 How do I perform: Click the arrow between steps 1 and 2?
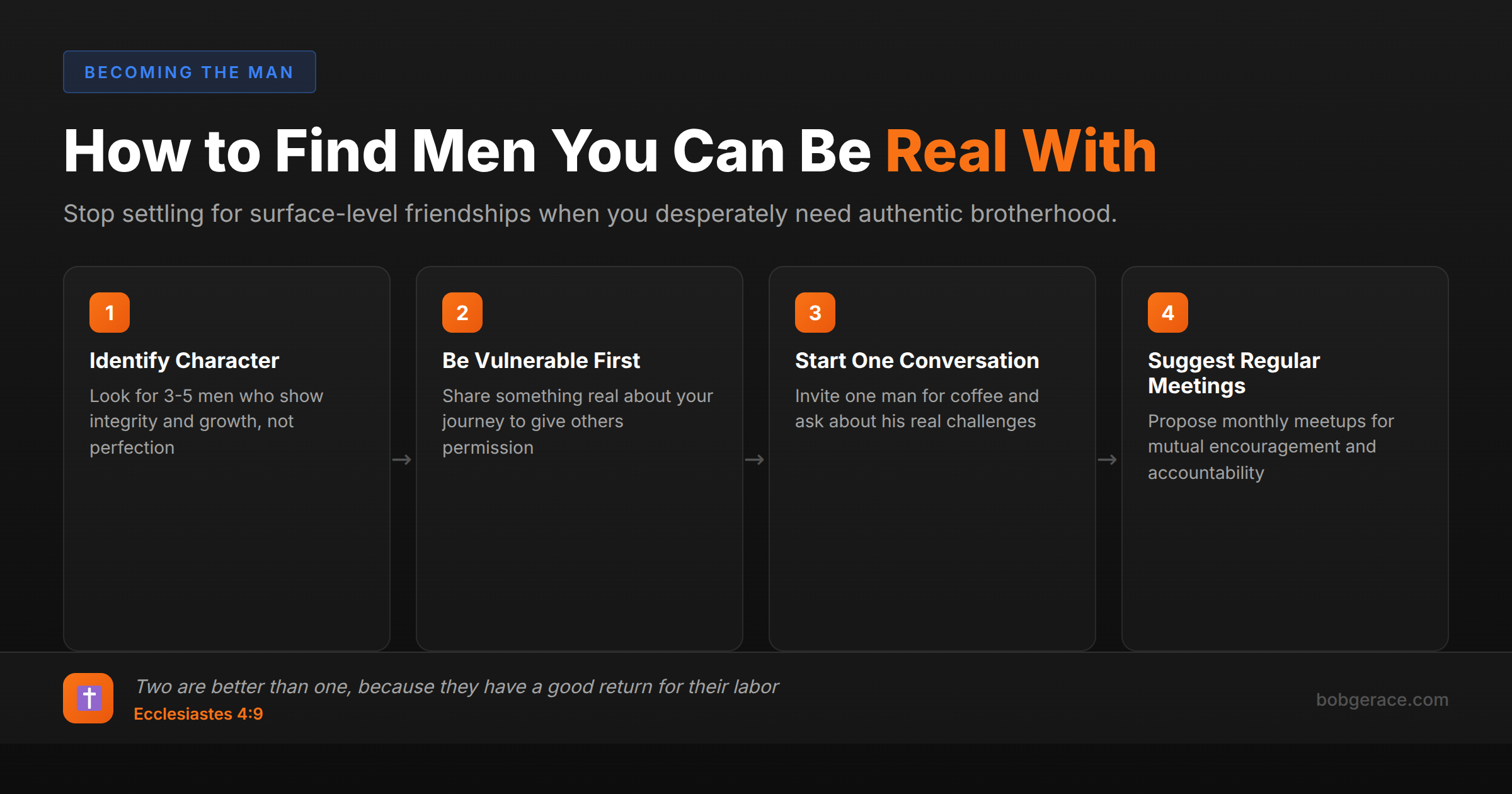click(x=403, y=459)
